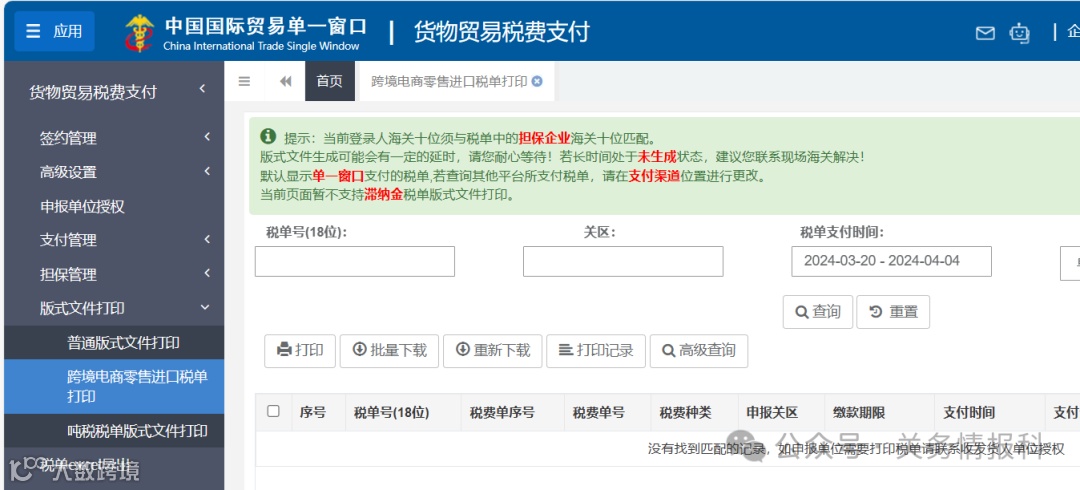Select 跨境电商零售进口税单打印 in the sidebar
The width and height of the screenshot is (1080, 490).
click(x=114, y=387)
